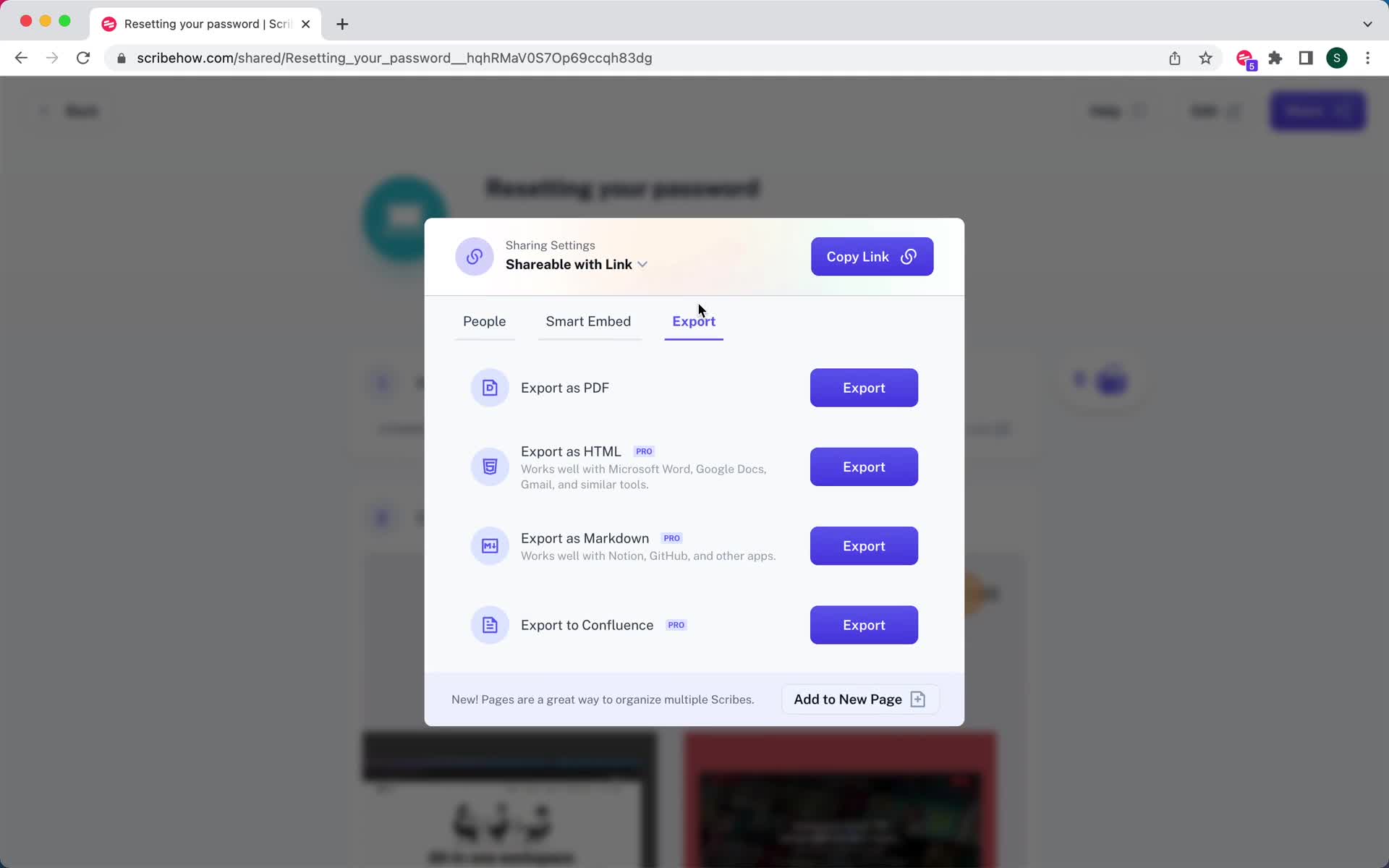Select the Export tab

pyautogui.click(x=693, y=321)
